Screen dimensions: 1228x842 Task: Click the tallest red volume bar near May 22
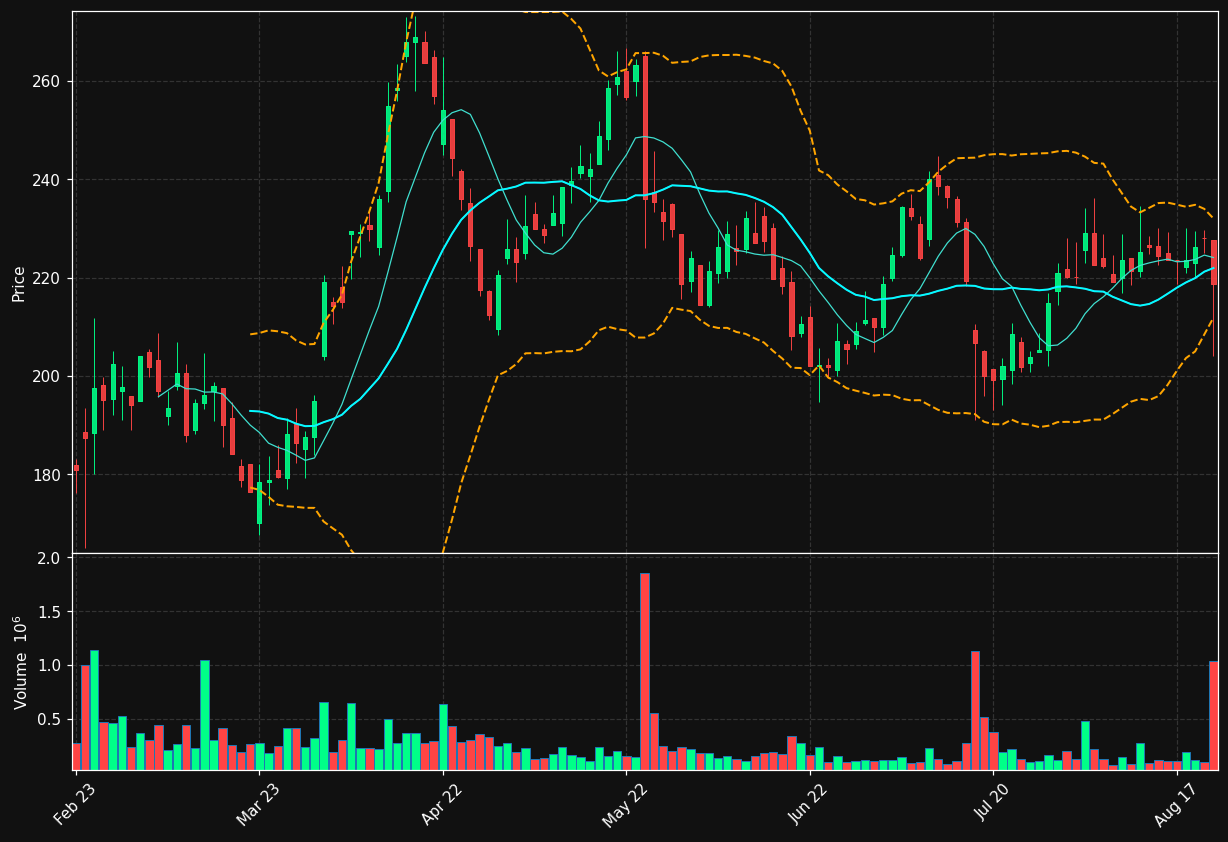pyautogui.click(x=645, y=671)
